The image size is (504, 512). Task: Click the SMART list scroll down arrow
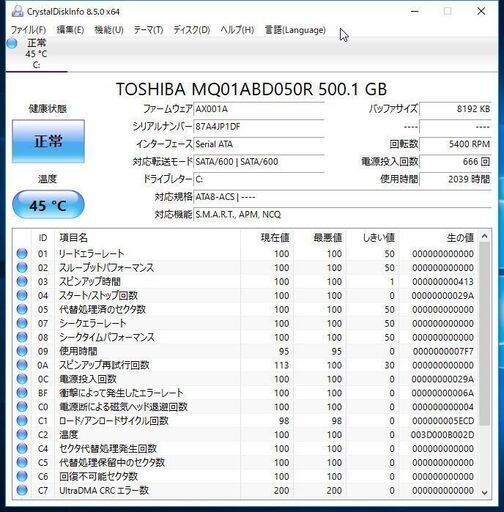(x=485, y=492)
